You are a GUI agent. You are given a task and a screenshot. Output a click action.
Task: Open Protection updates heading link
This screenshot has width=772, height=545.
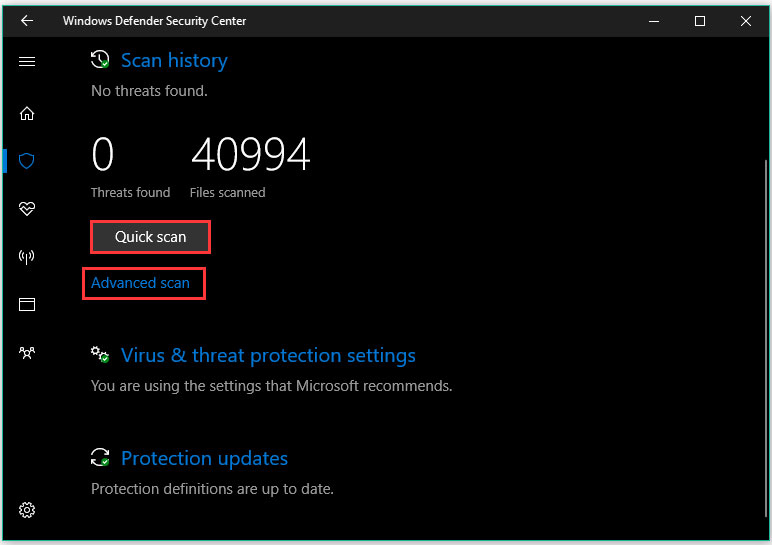pos(204,458)
